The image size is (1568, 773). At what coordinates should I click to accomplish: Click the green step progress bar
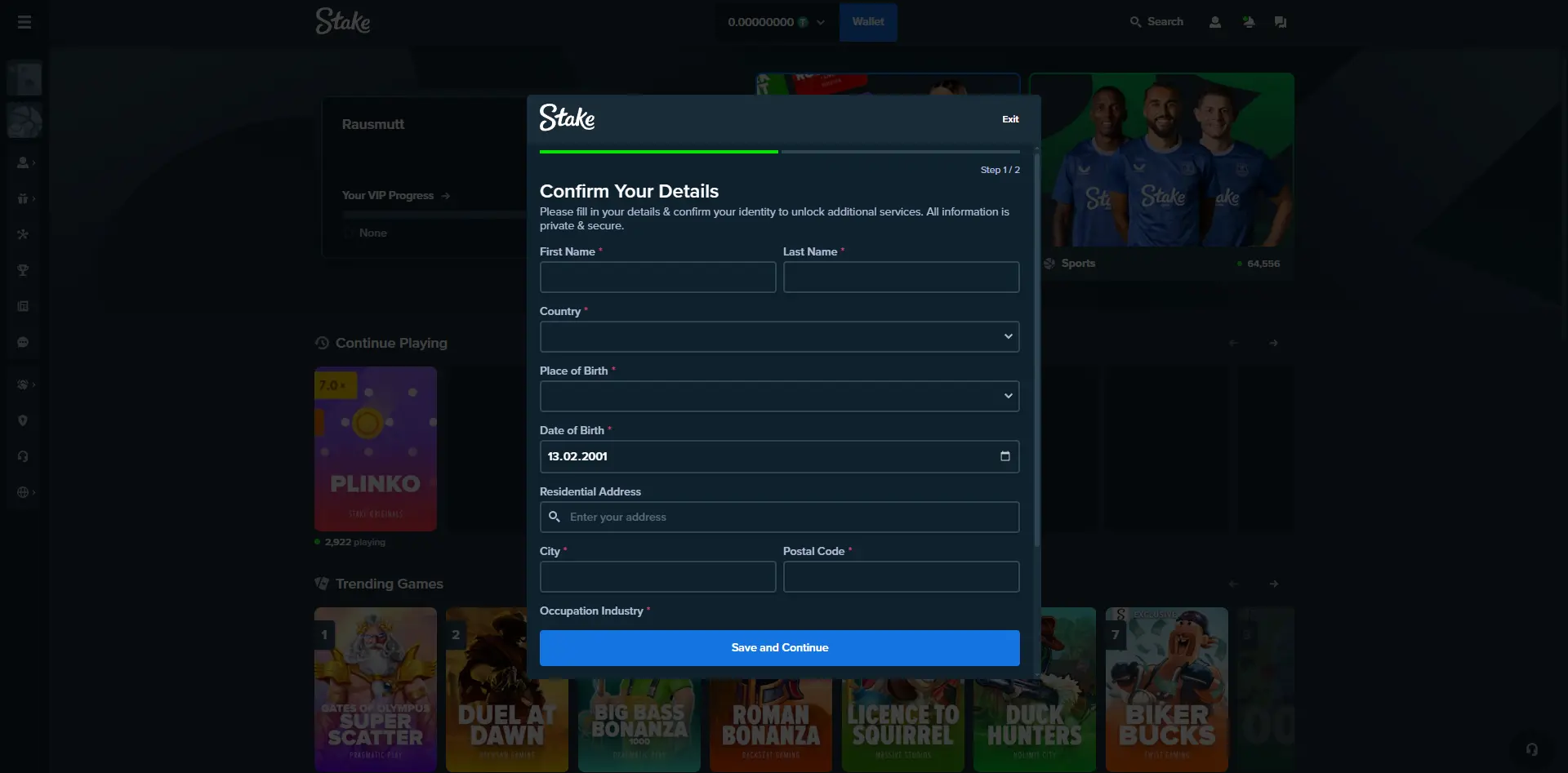(659, 152)
